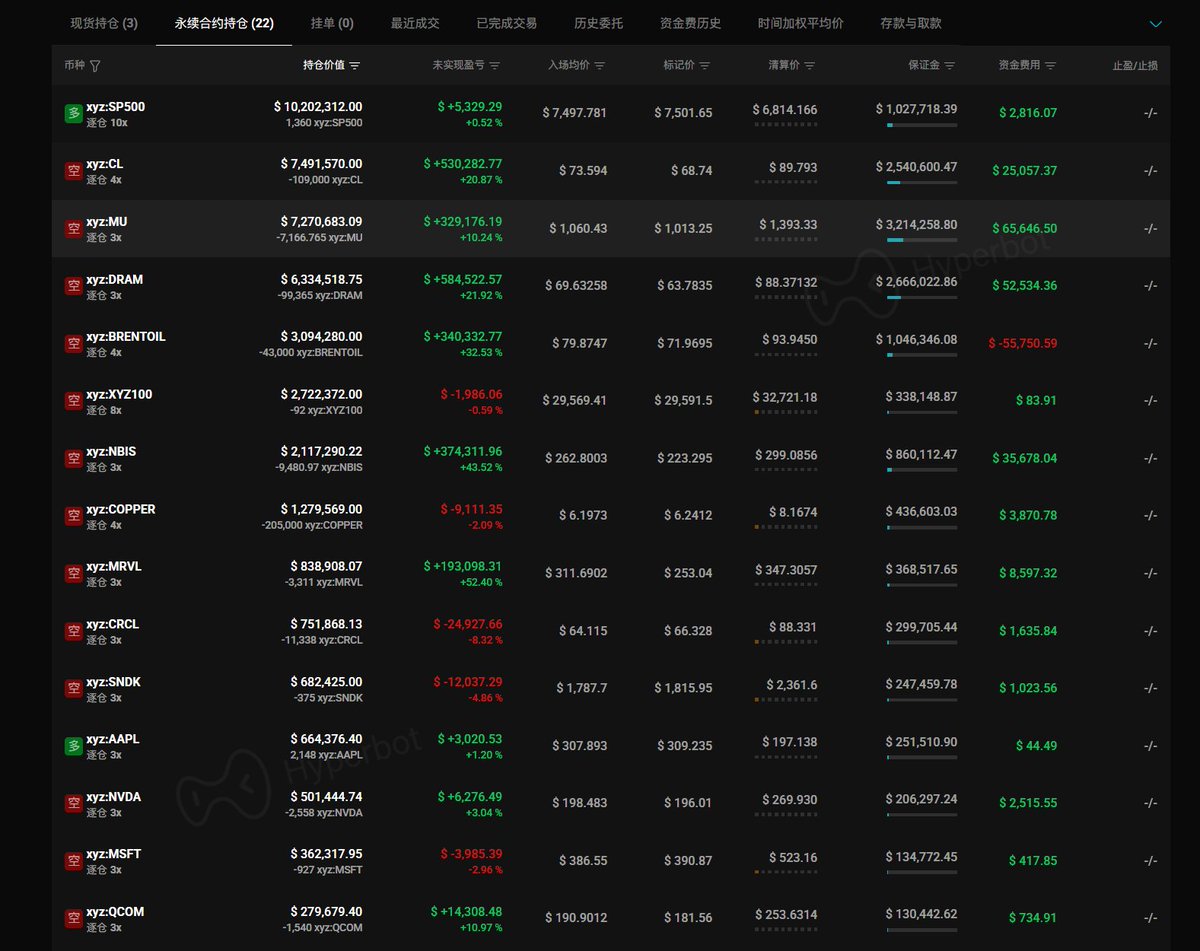This screenshot has height=951, width=1200.
Task: Click the short badge on xyz:QCOM row
Action: coord(73,919)
